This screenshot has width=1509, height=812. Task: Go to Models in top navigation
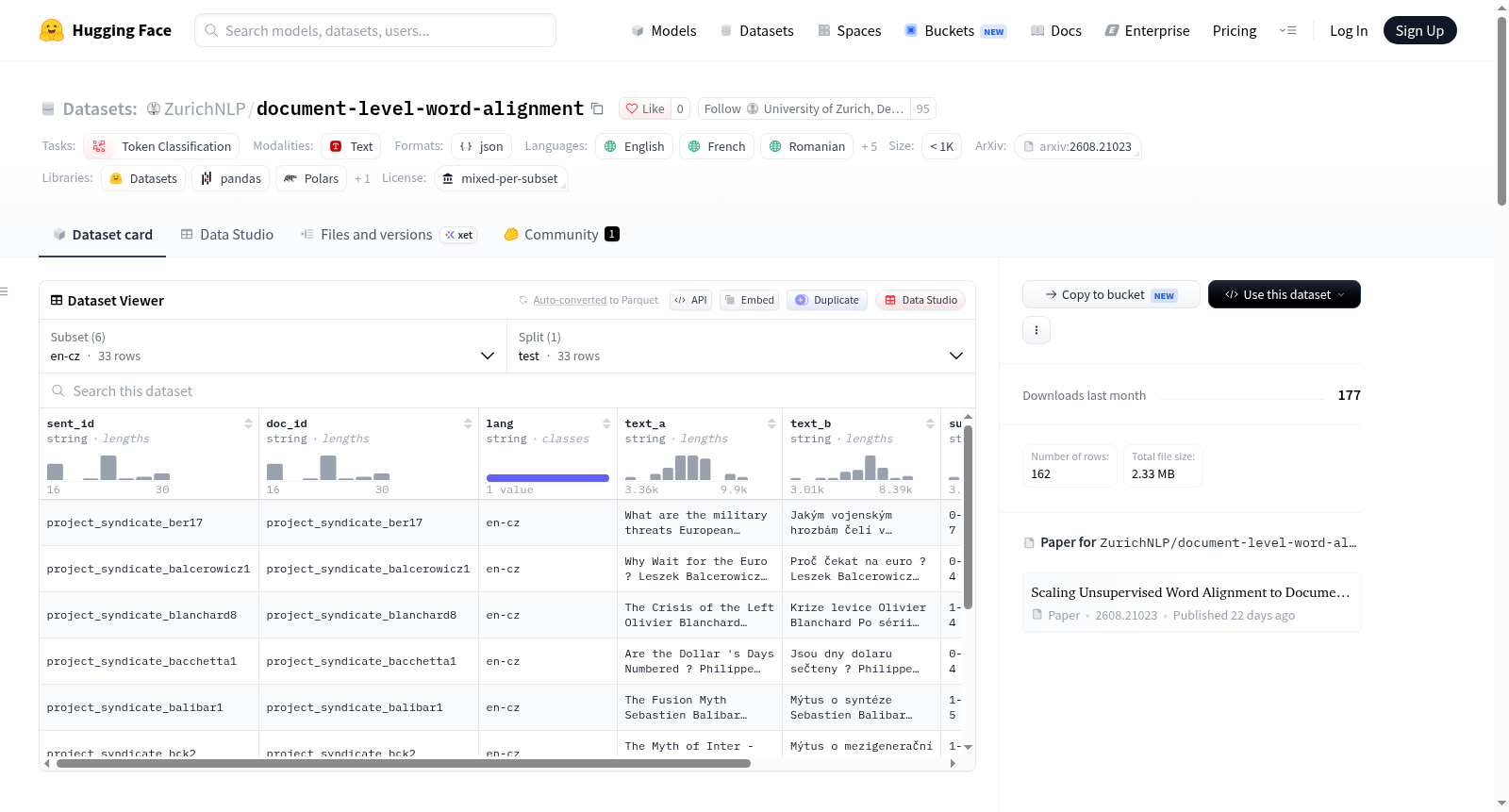[x=664, y=30]
